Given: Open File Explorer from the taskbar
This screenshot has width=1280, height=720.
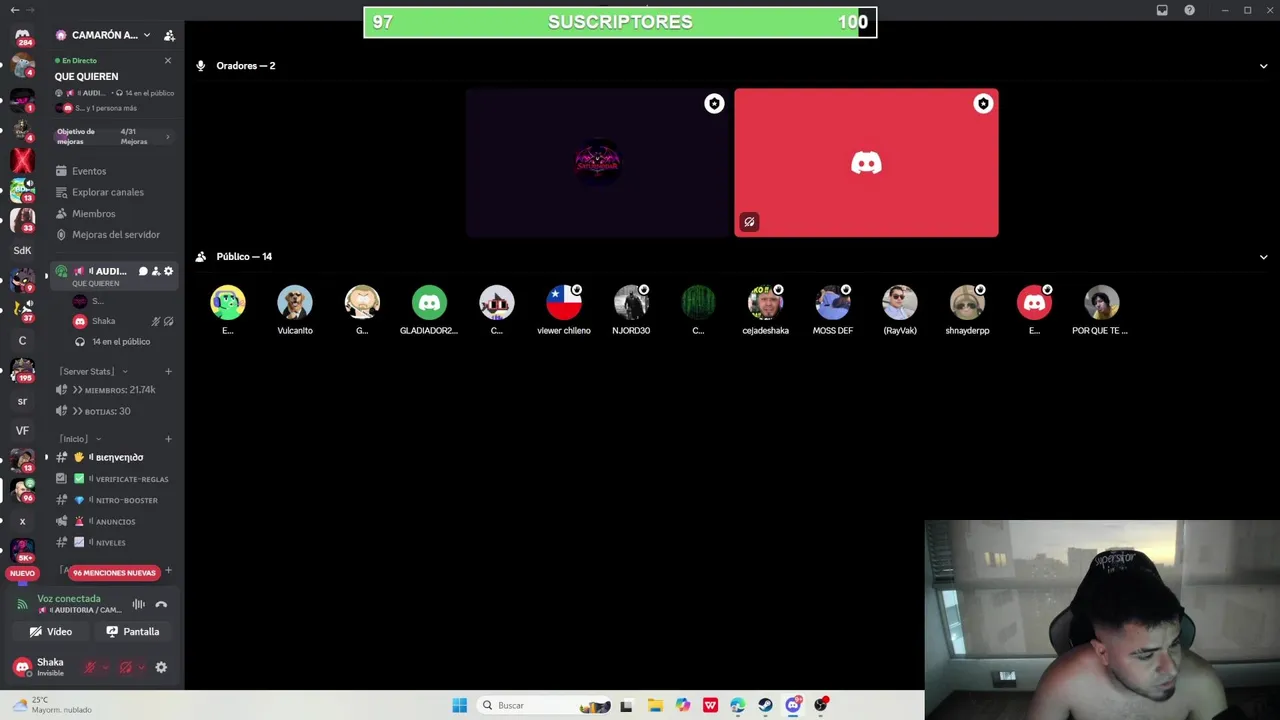Looking at the screenshot, I should (654, 705).
